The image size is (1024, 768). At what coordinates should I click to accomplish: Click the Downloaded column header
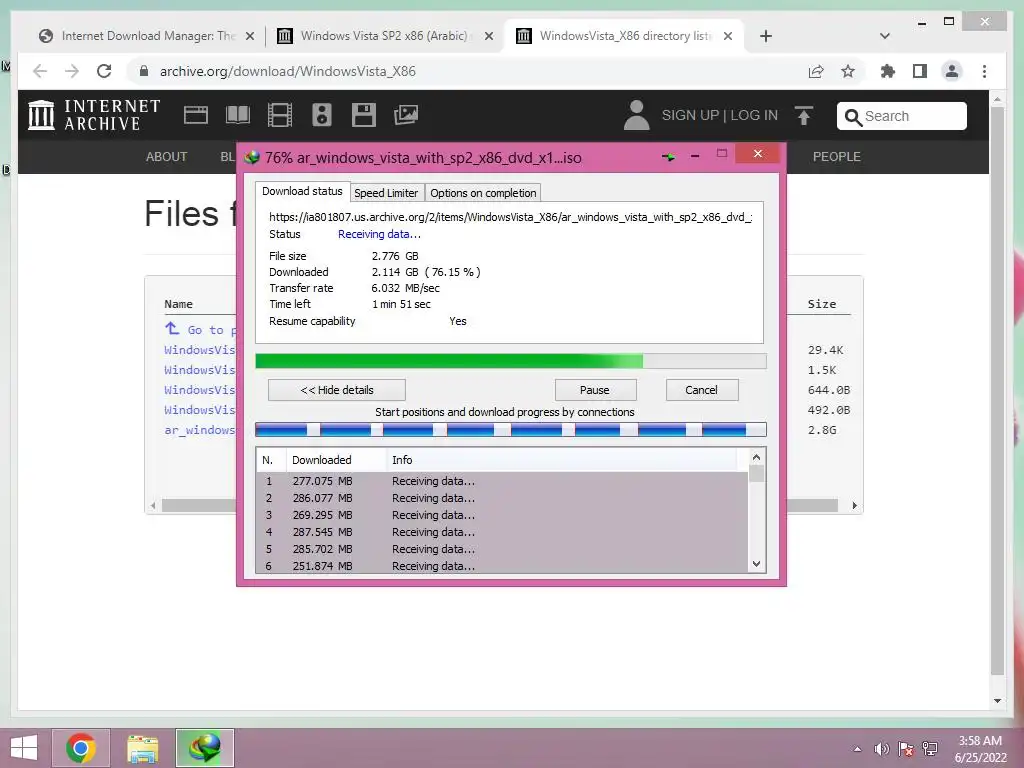coord(336,460)
